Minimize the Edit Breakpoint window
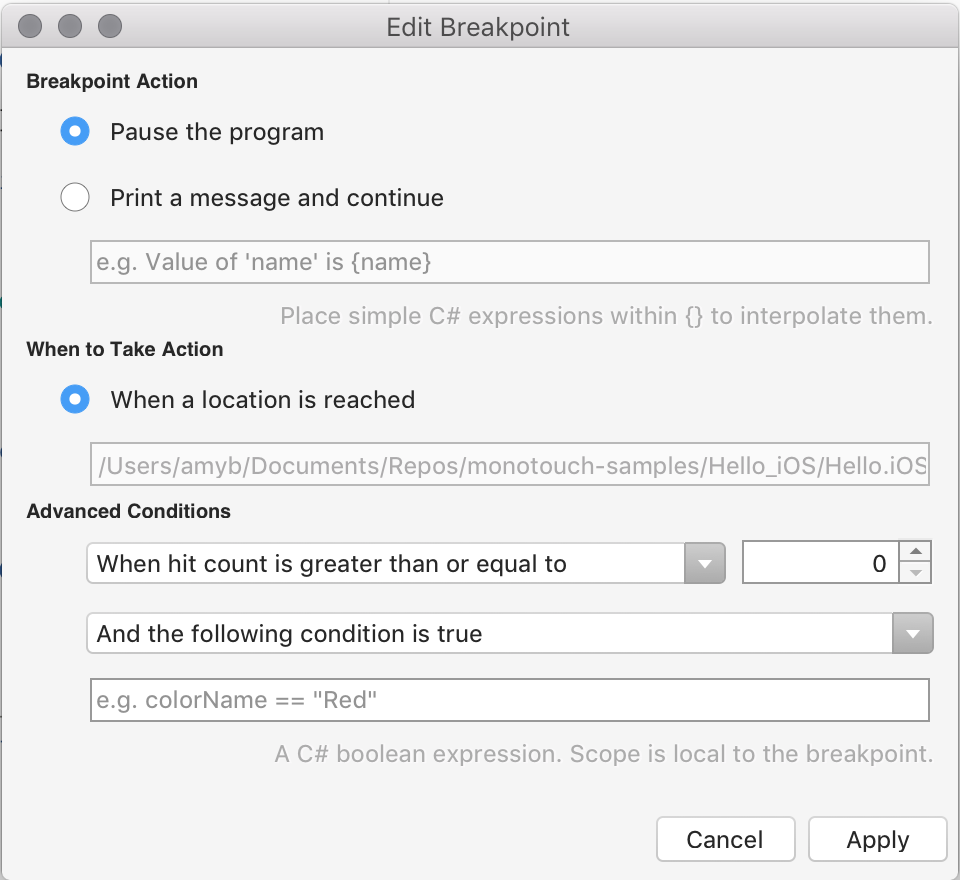The height and width of the screenshot is (880, 960). point(70,26)
